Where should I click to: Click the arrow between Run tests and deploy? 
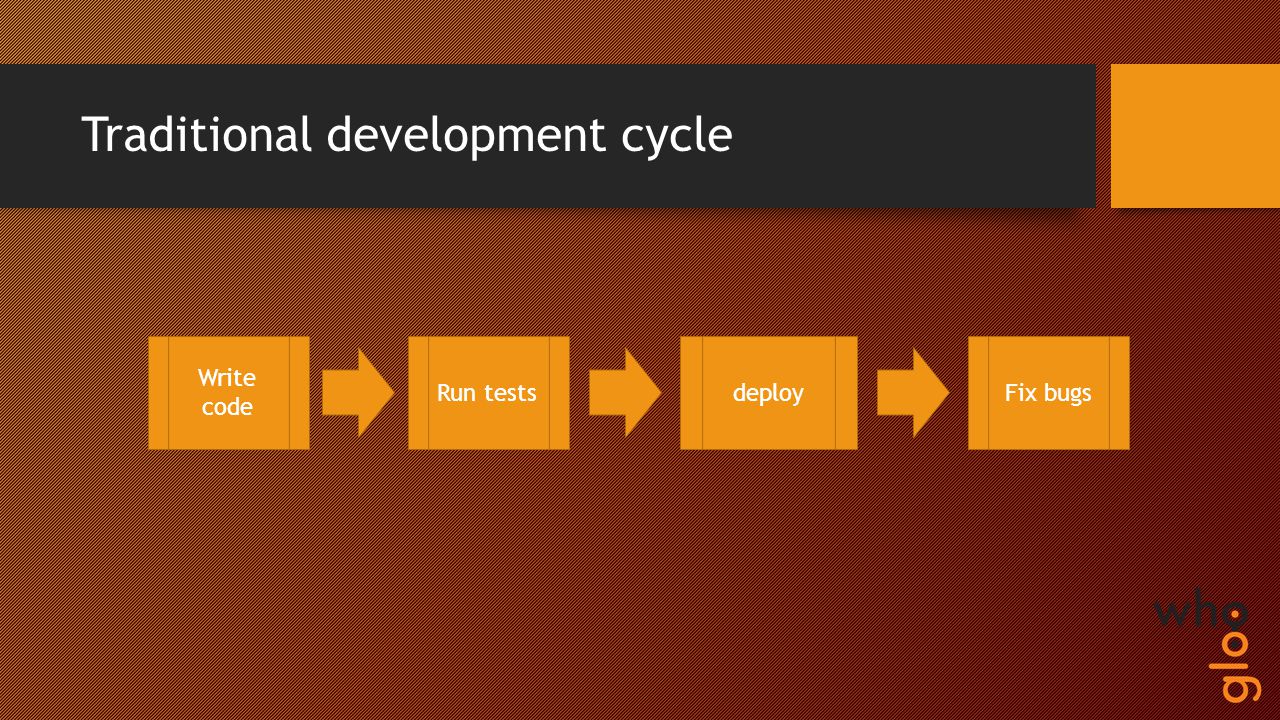click(625, 393)
